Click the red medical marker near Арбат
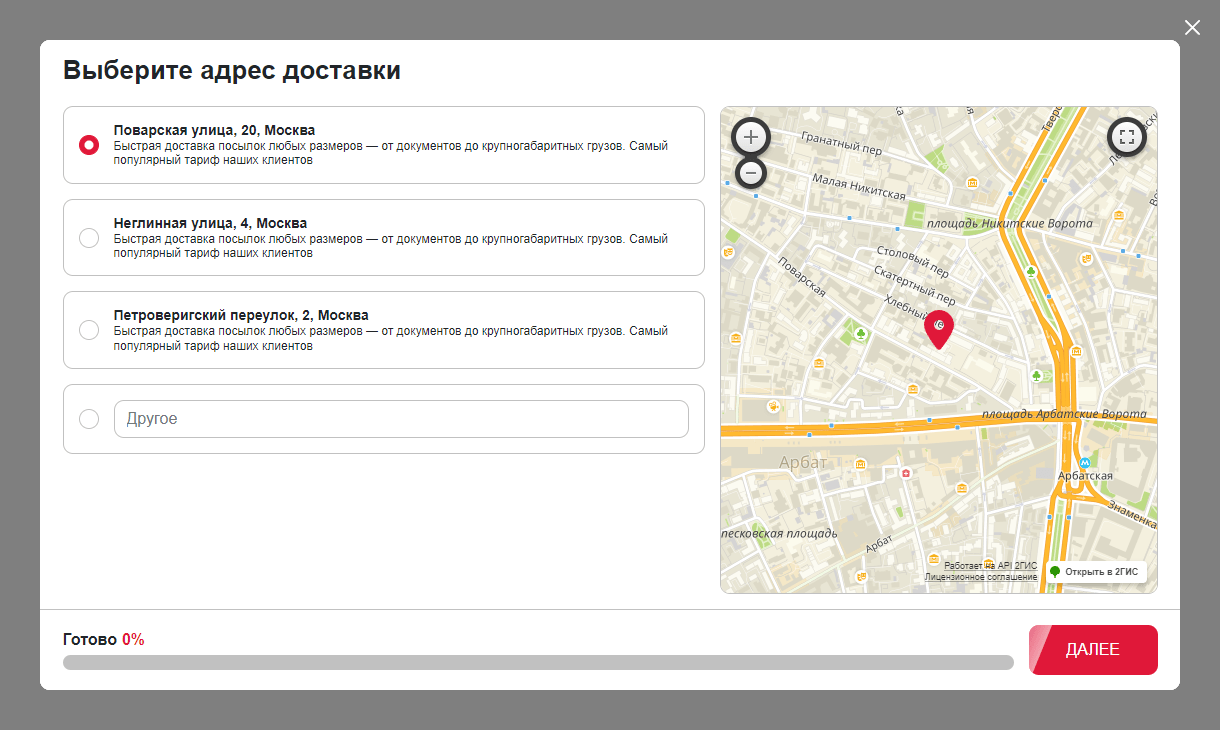This screenshot has height=730, width=1220. click(906, 473)
